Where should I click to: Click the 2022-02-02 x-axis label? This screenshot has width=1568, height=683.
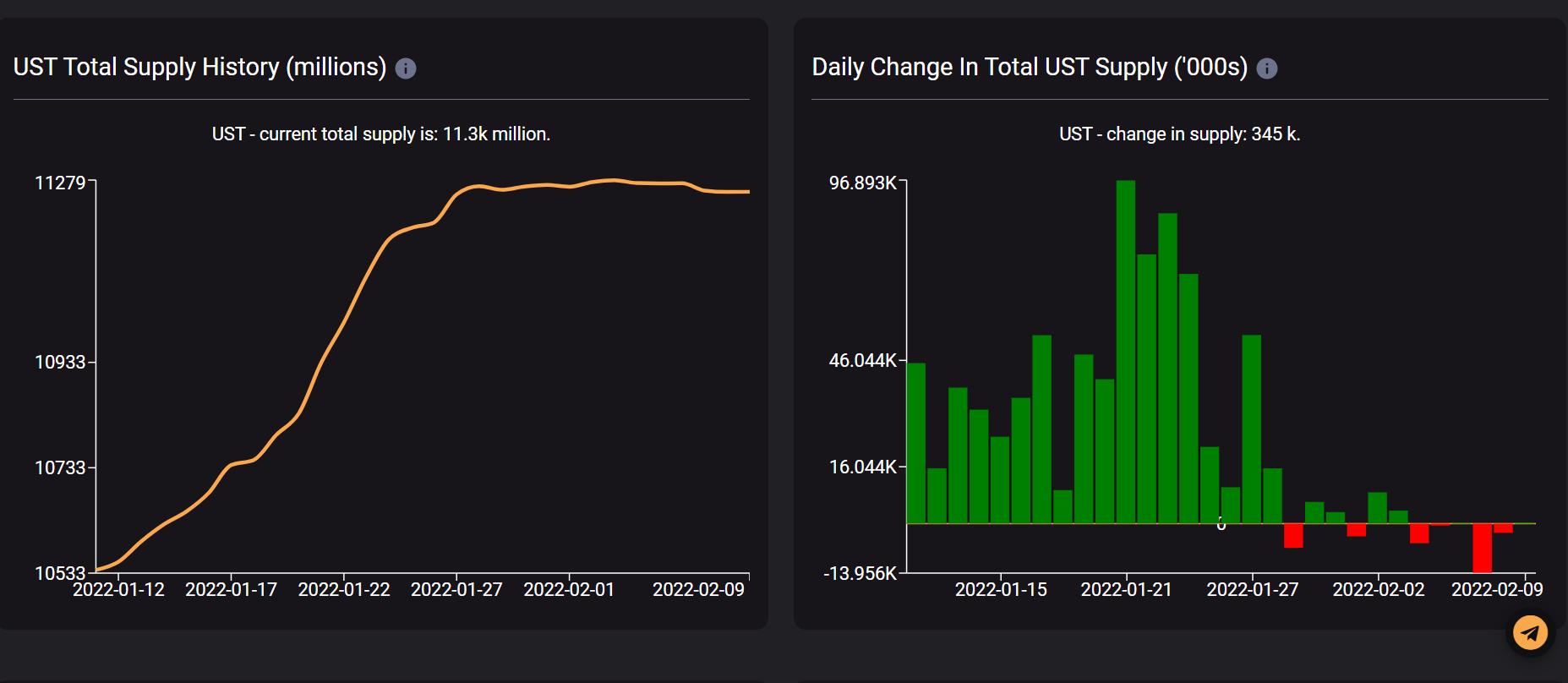tap(1378, 589)
